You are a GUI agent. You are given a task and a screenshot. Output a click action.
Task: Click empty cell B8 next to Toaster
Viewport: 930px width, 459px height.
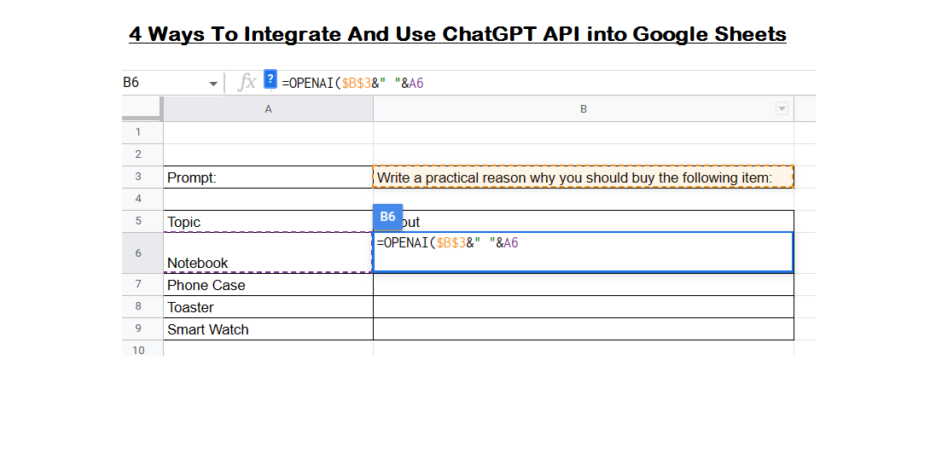(x=584, y=306)
